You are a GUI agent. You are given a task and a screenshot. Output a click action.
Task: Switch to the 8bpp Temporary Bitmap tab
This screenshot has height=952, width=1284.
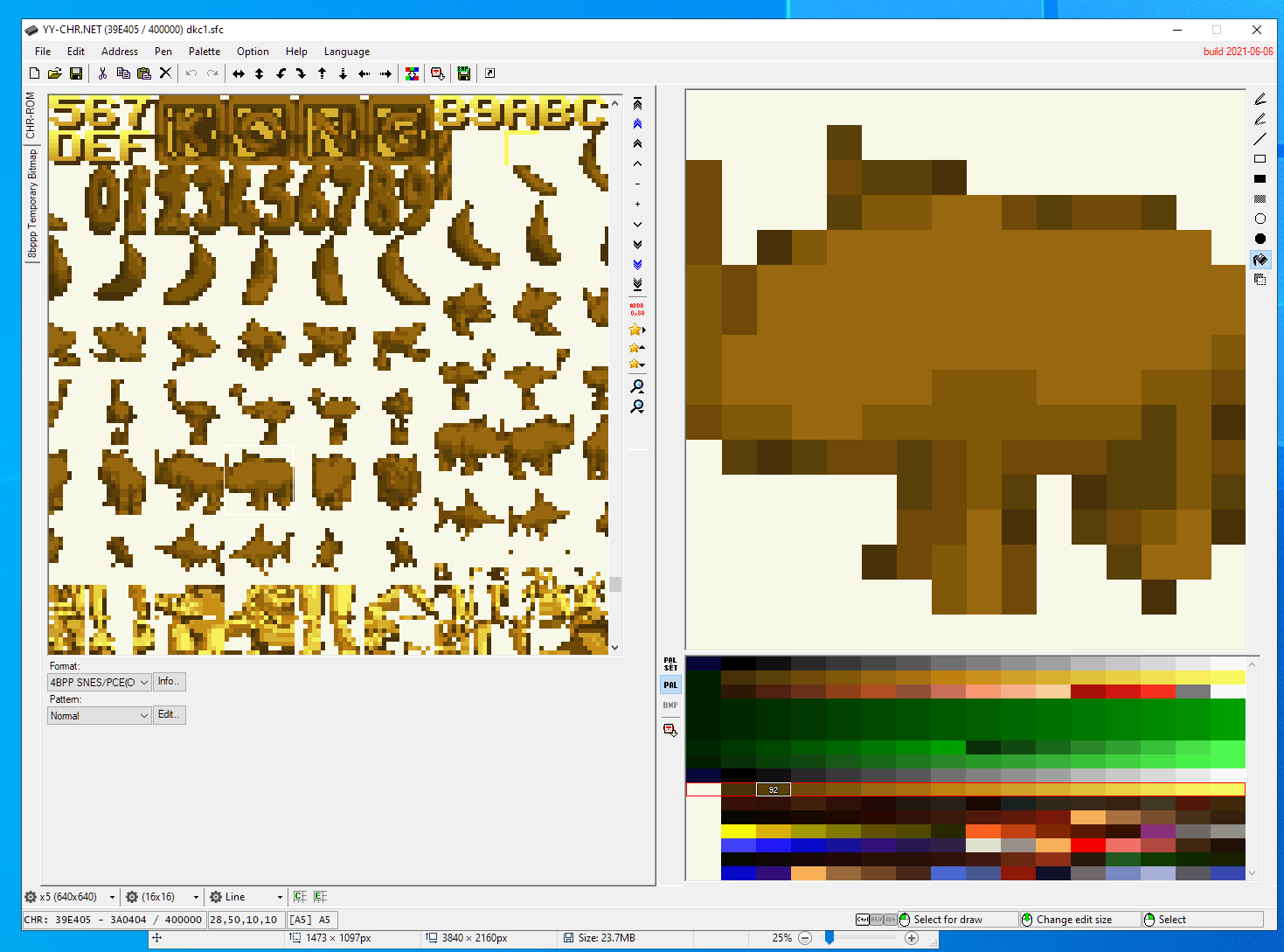(x=32, y=204)
